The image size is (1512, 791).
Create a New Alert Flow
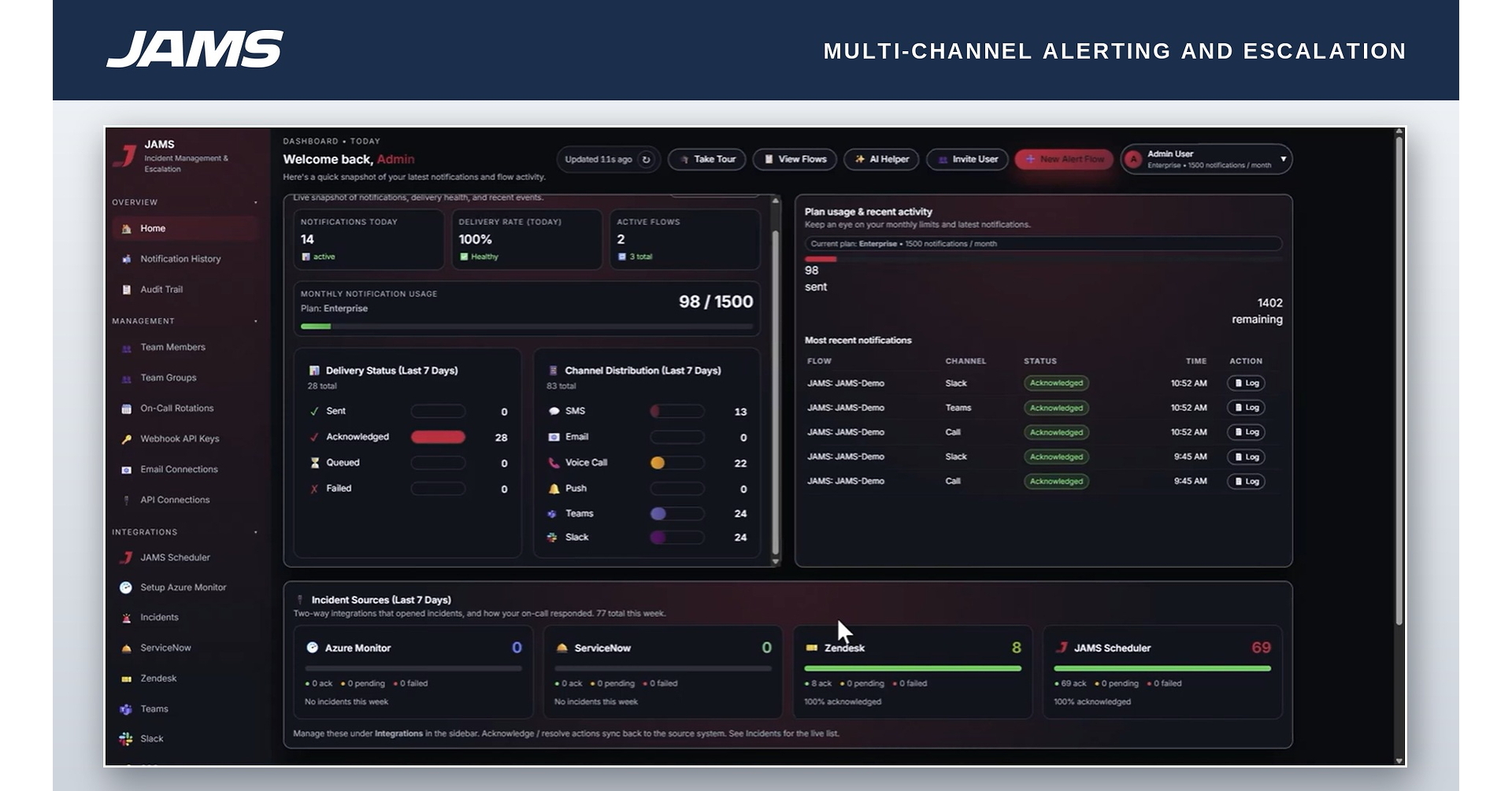click(1064, 159)
